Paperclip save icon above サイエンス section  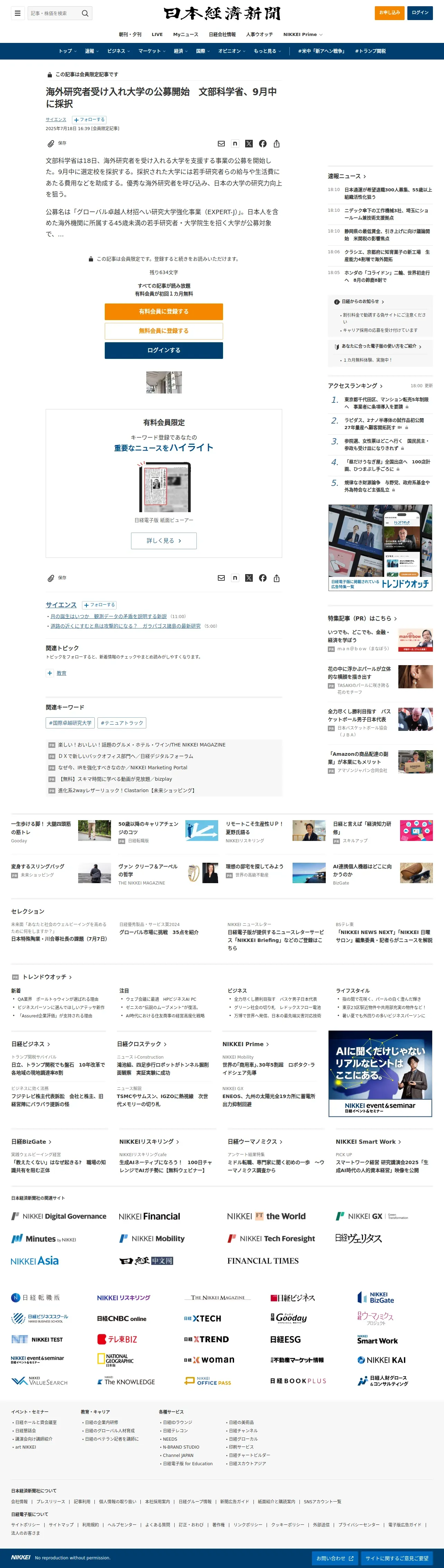tap(51, 578)
